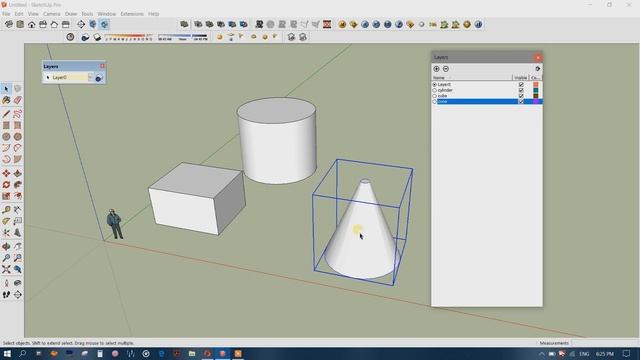Click the Windows taskbar search icon
Image resolution: width=640 pixels, height=360 pixels.
[x=22, y=353]
